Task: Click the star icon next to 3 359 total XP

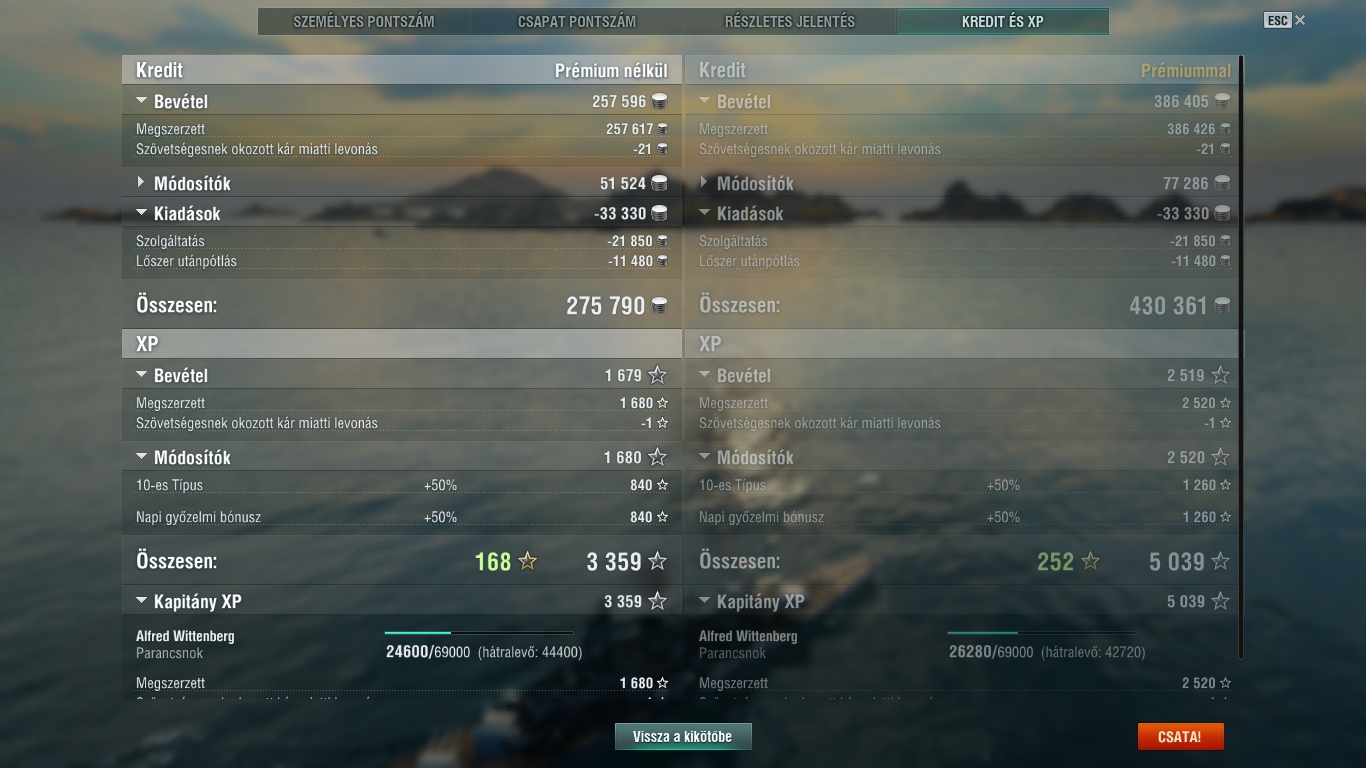Action: 657,561
